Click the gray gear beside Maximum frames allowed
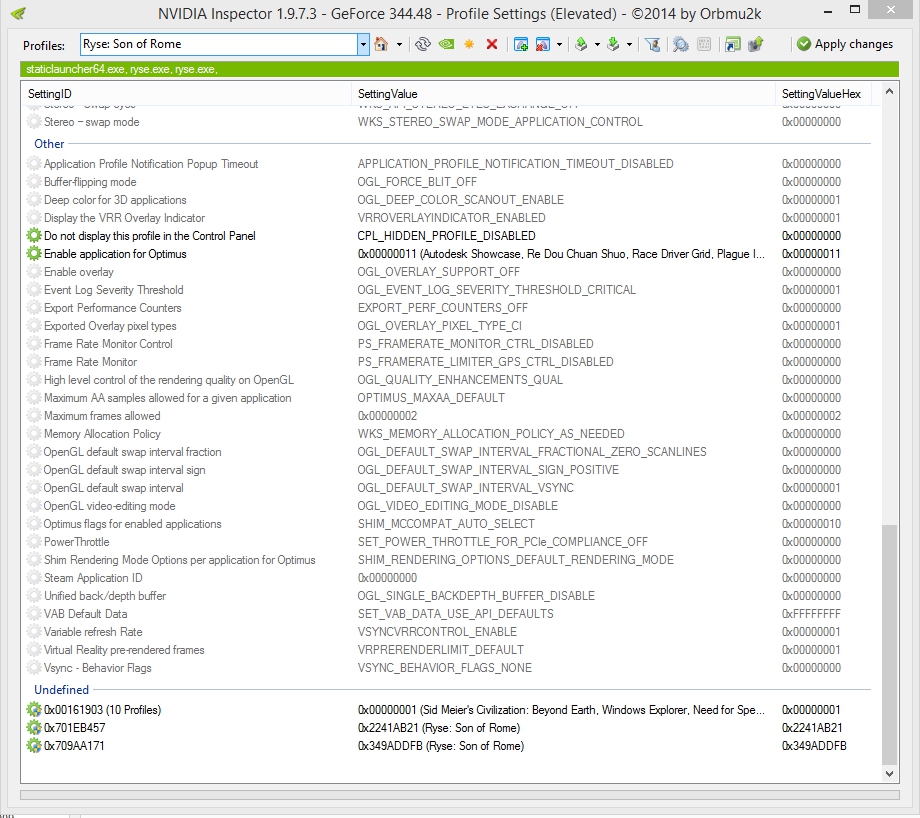The image size is (920, 818). click(x=34, y=416)
